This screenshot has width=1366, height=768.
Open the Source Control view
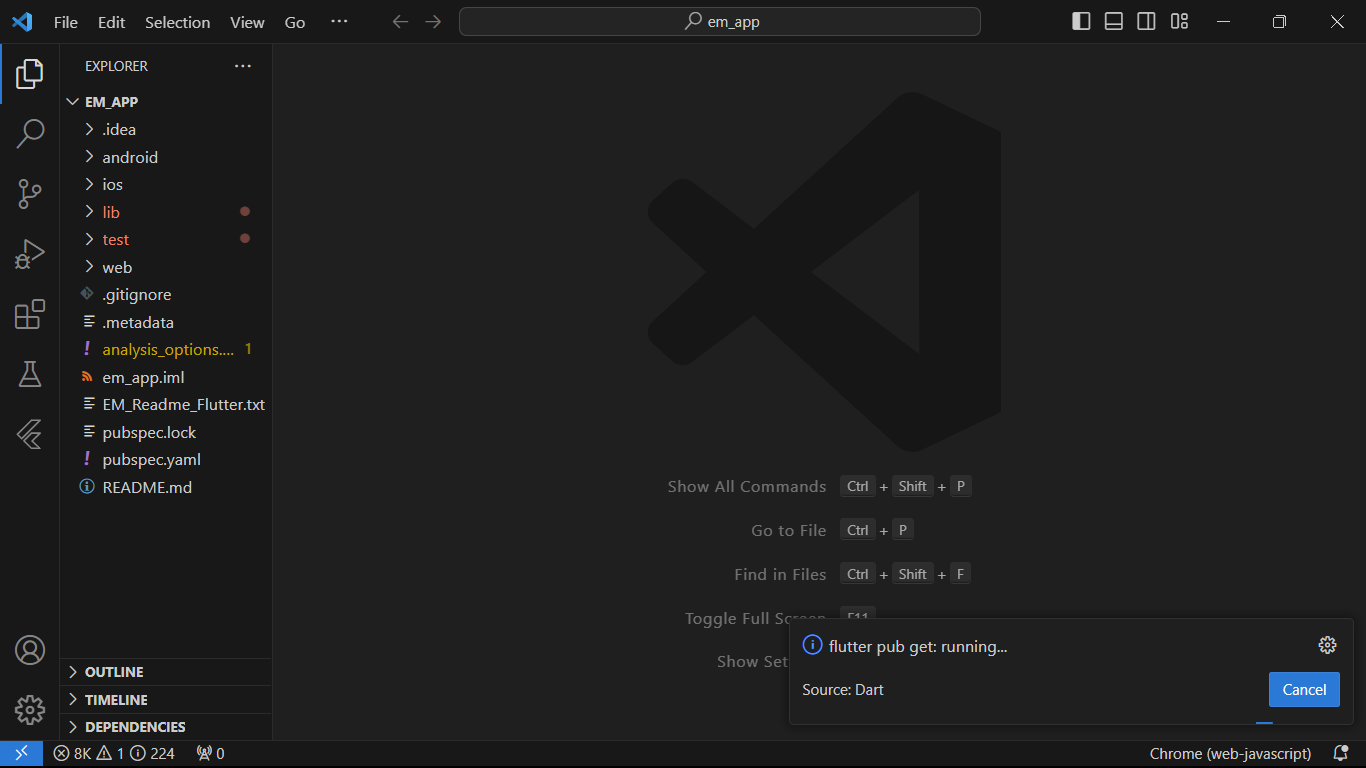pos(30,194)
